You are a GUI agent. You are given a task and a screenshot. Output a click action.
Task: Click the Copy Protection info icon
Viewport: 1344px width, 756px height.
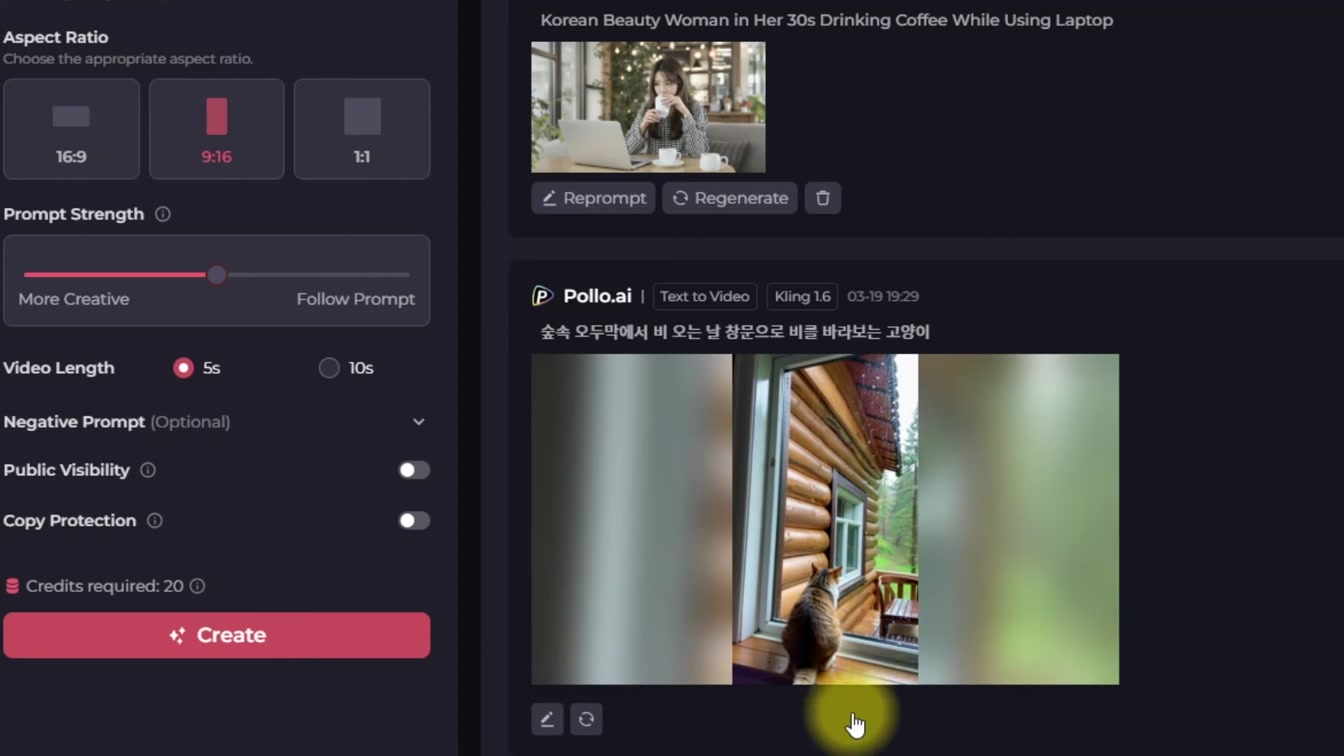click(x=155, y=520)
